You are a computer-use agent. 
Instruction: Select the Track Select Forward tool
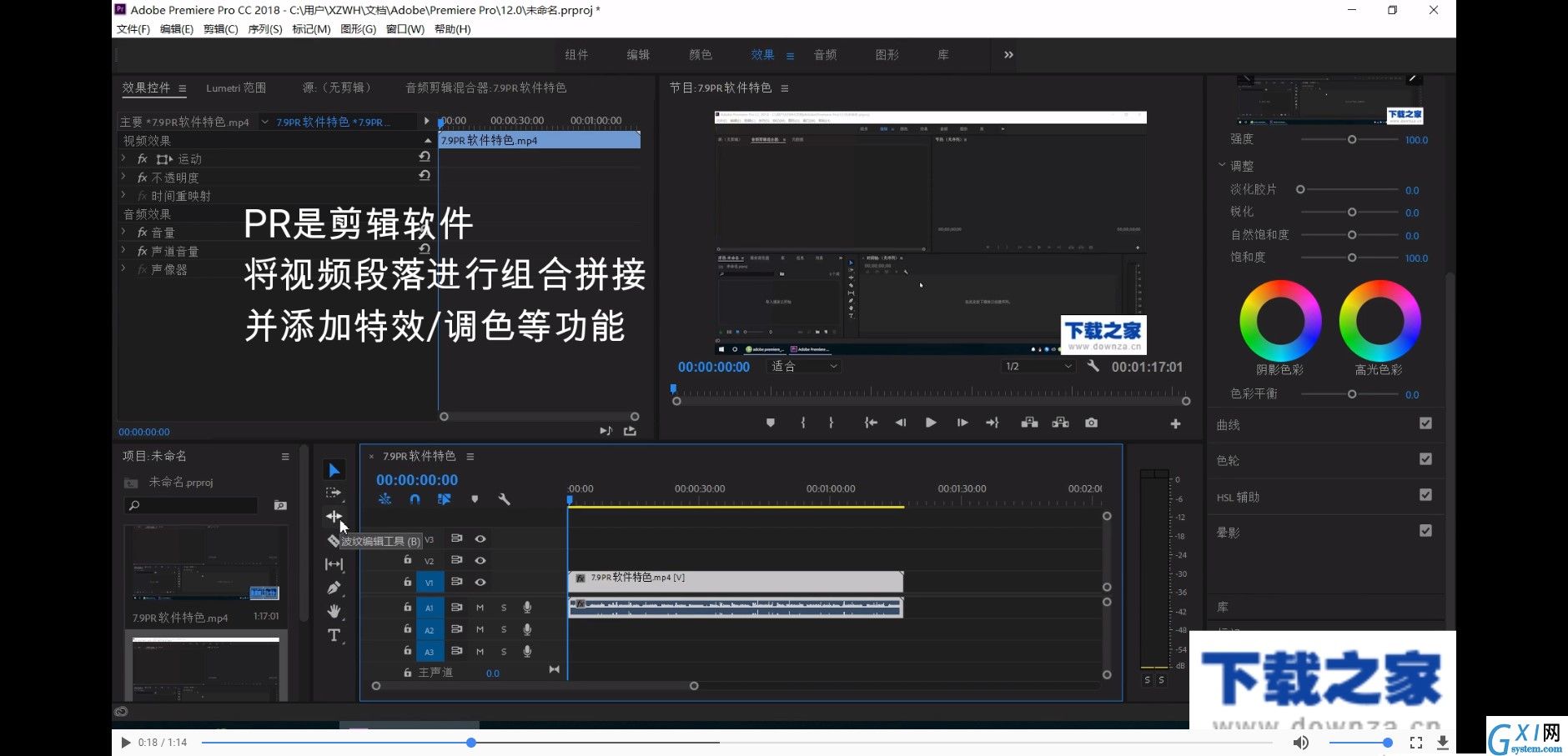click(x=334, y=493)
